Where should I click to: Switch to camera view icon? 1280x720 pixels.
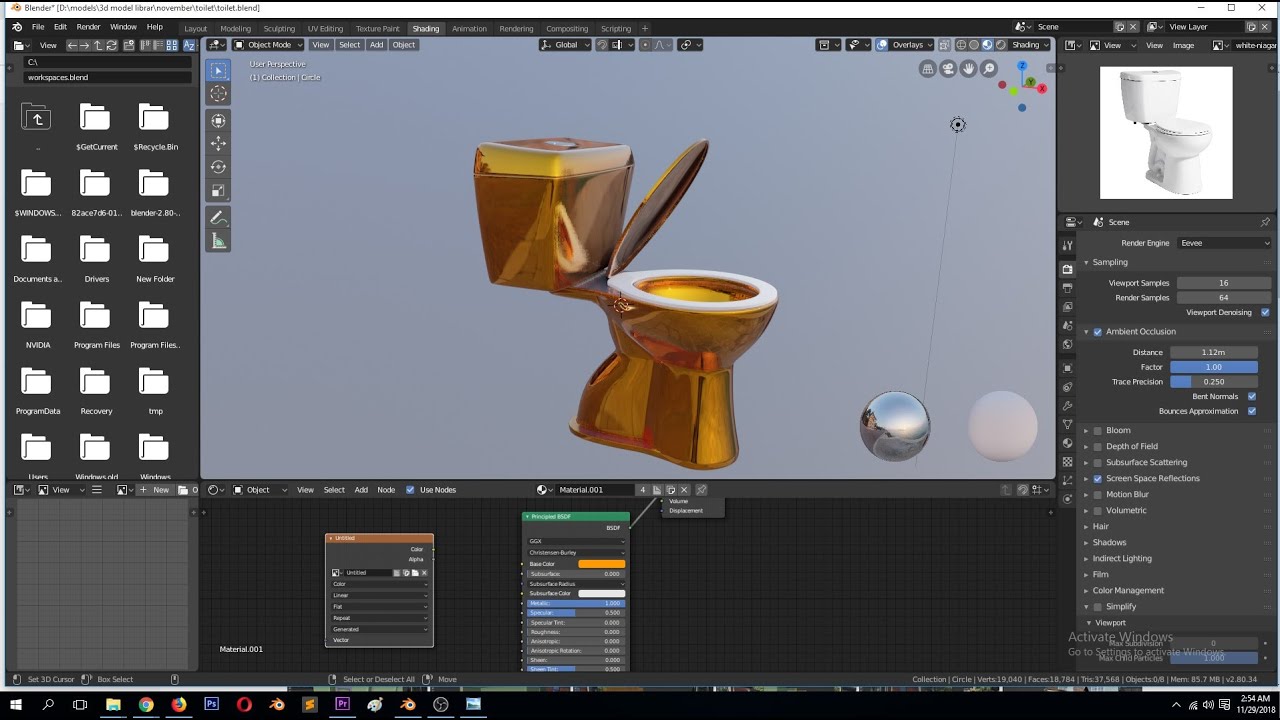point(948,69)
